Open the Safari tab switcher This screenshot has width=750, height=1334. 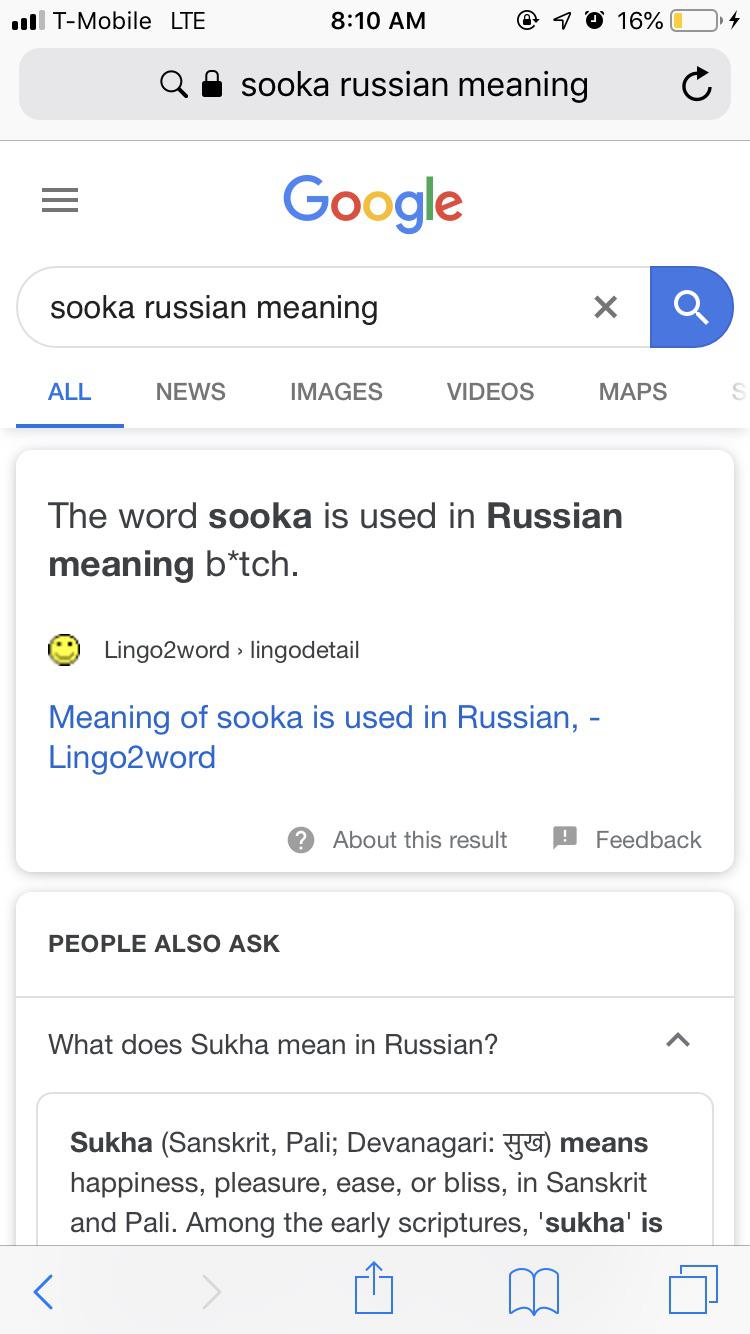coord(694,1290)
